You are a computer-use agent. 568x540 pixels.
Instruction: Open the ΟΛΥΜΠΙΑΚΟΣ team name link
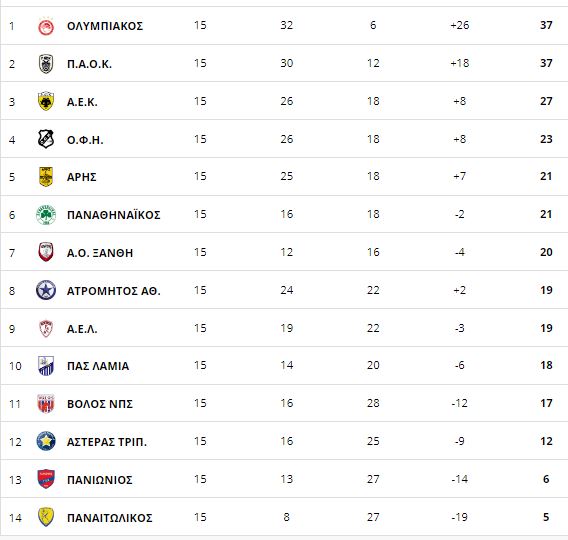pos(105,26)
